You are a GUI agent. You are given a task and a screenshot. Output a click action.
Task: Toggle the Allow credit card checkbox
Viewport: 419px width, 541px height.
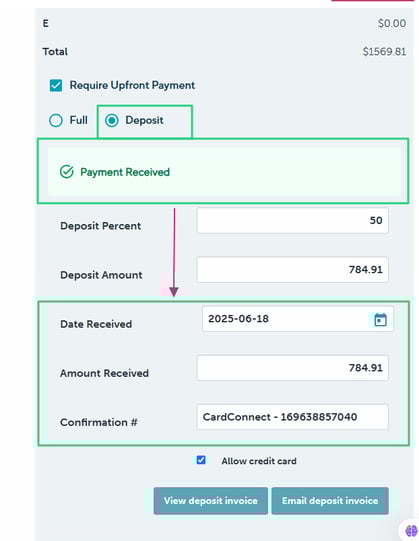click(201, 460)
